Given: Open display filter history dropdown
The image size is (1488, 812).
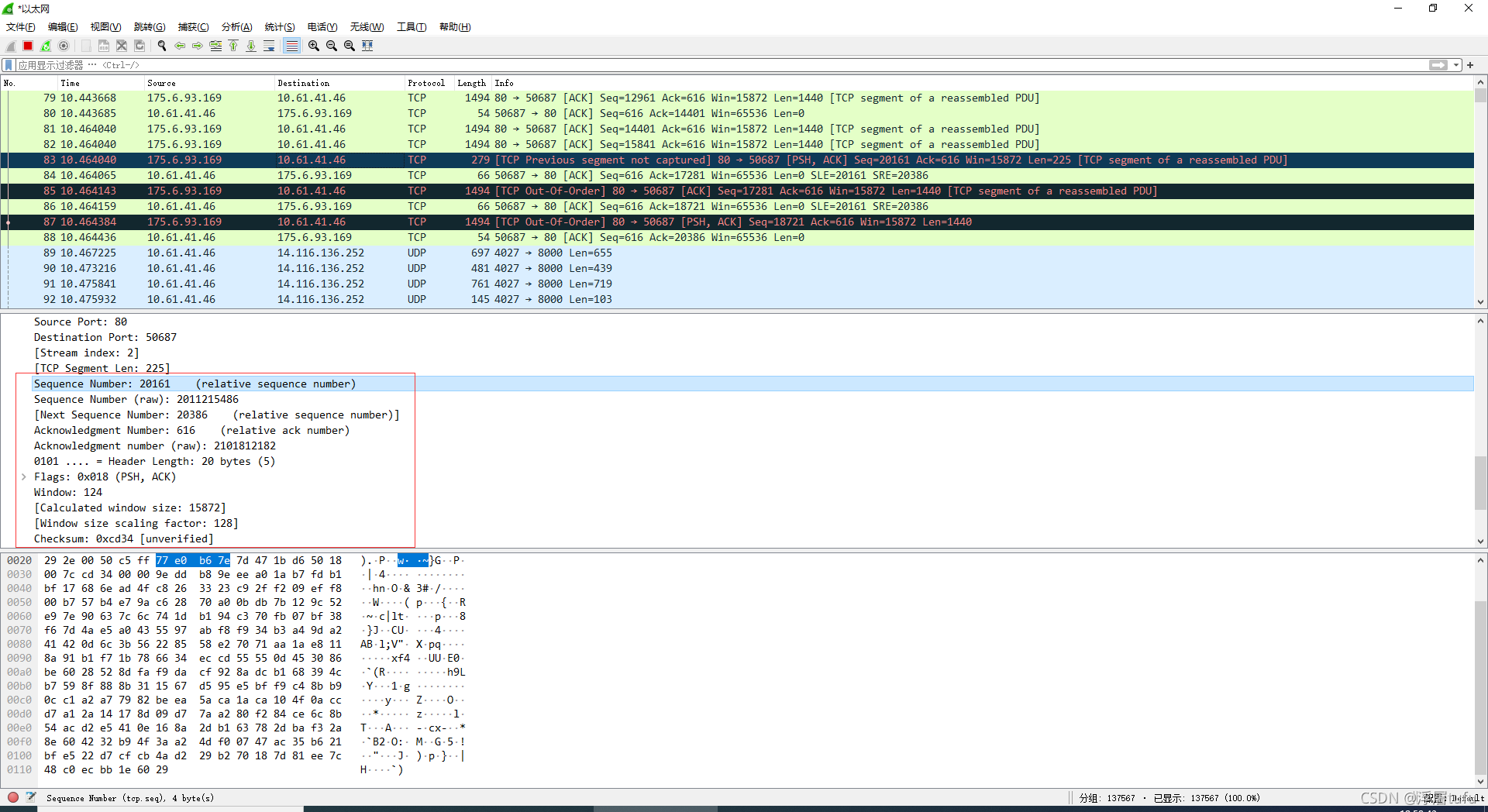Looking at the screenshot, I should [x=1456, y=65].
